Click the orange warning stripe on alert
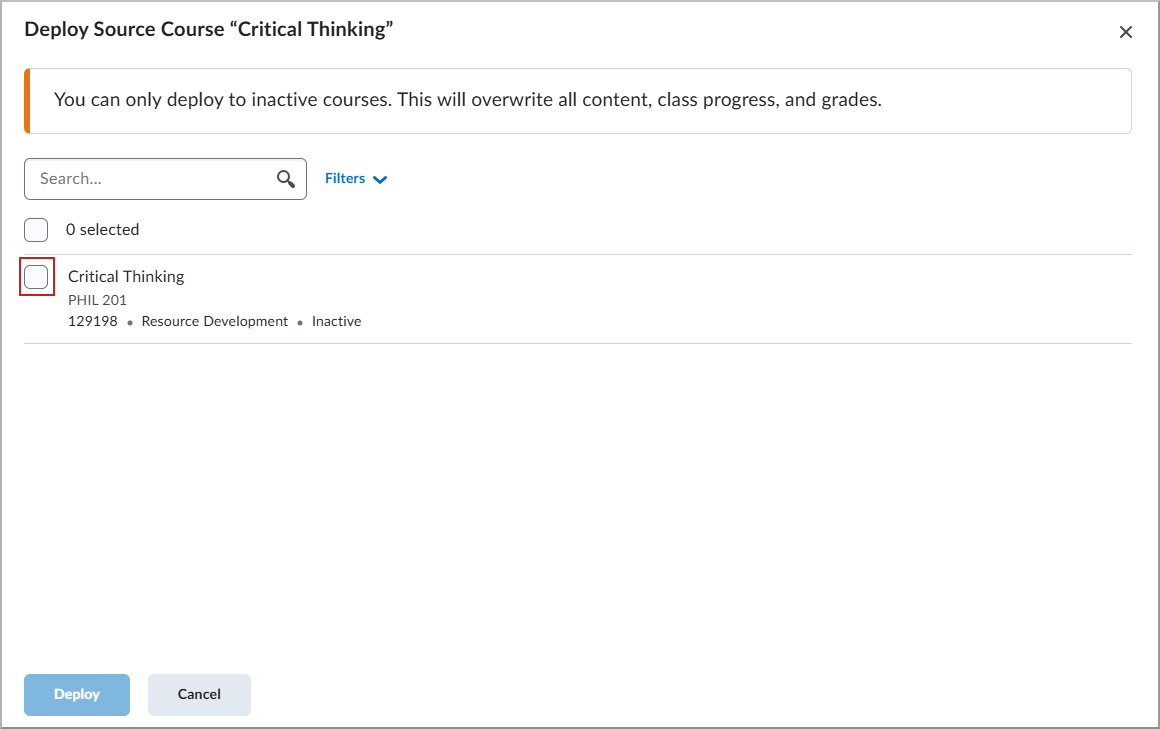Viewport: 1160px width, 729px height. point(27,101)
